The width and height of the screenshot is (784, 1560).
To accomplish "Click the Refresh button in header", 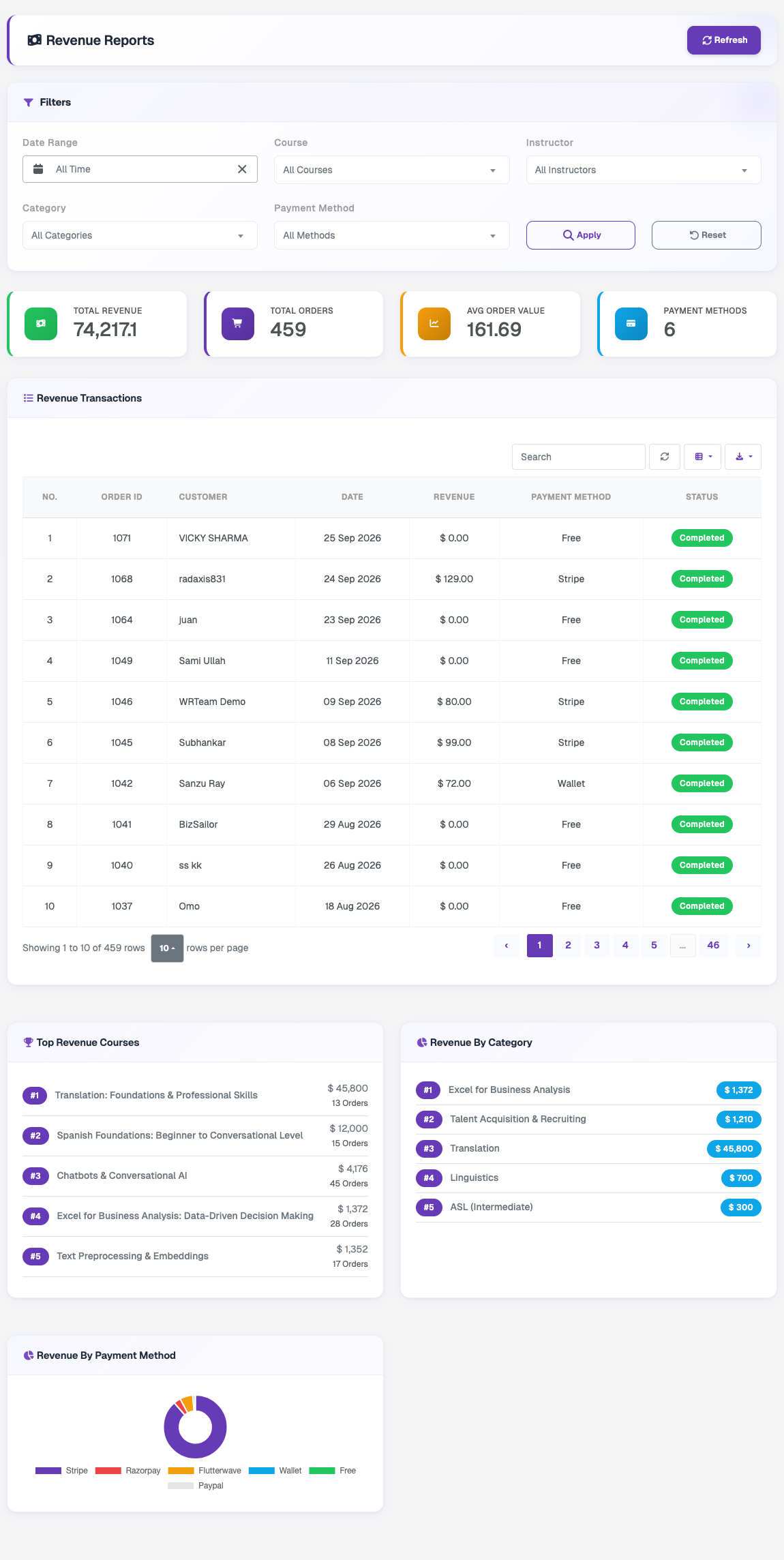I will click(724, 40).
